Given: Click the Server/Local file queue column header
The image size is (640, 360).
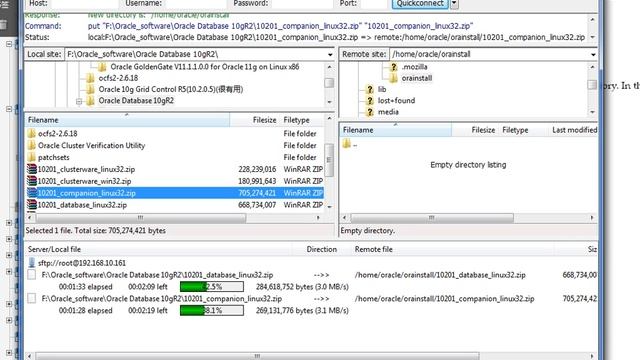Looking at the screenshot, I should click(158, 249).
